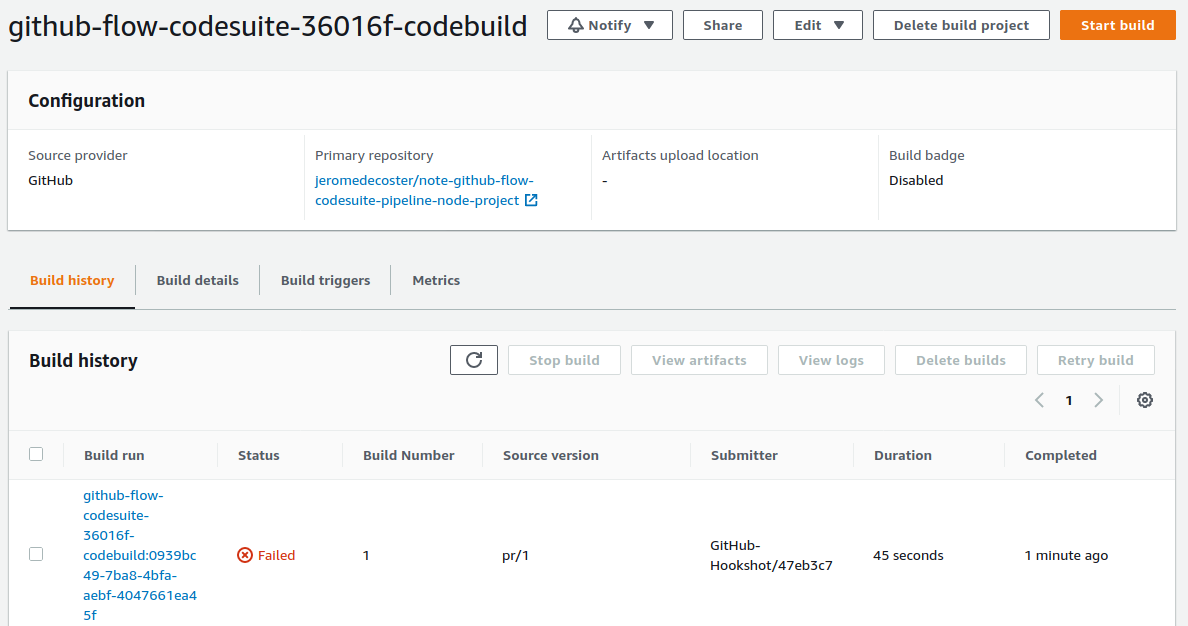Click source version pr/1 cell
The width and height of the screenshot is (1188, 626).
pyautogui.click(x=515, y=556)
